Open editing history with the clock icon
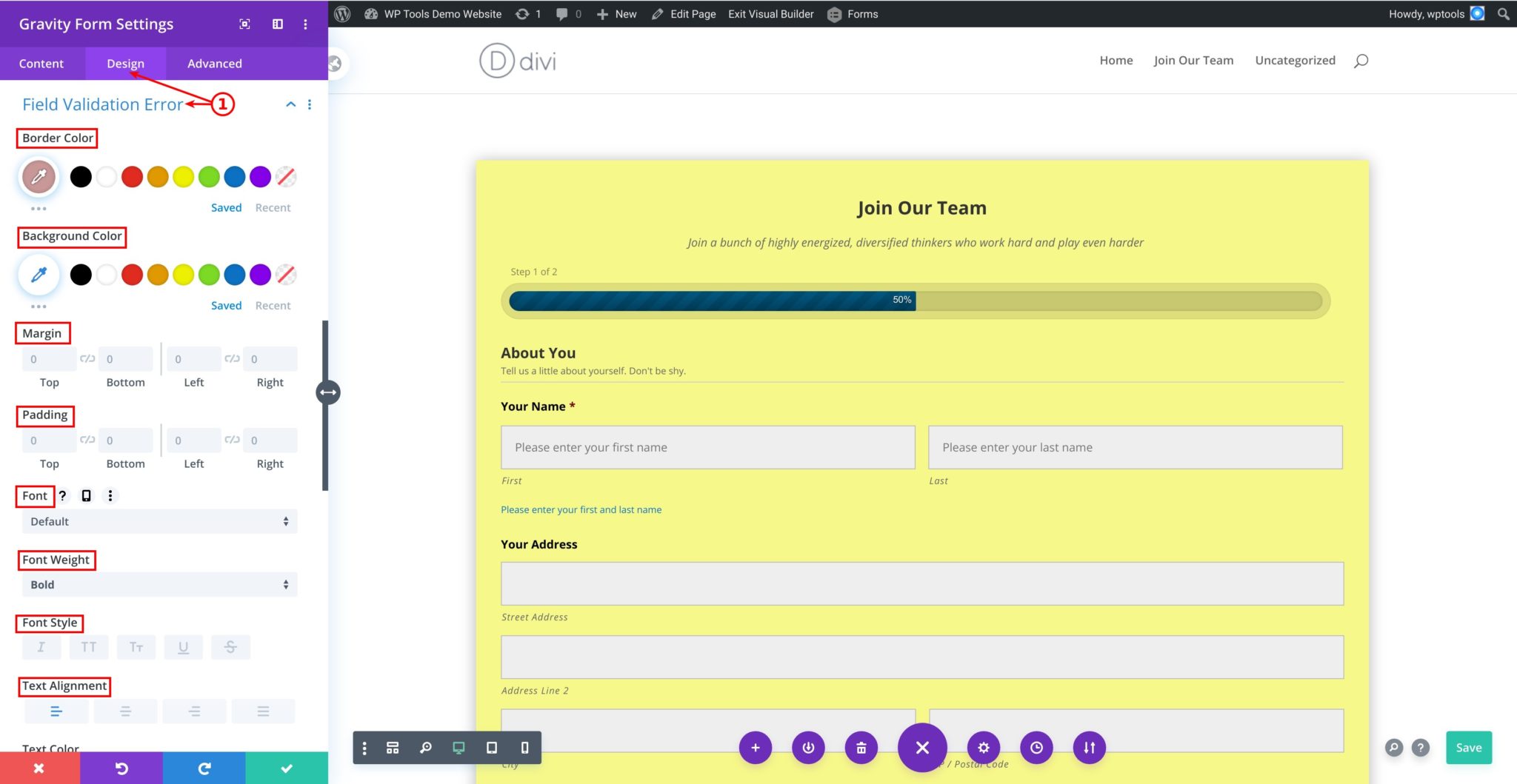Viewport: 1517px width, 784px height. coord(1036,748)
